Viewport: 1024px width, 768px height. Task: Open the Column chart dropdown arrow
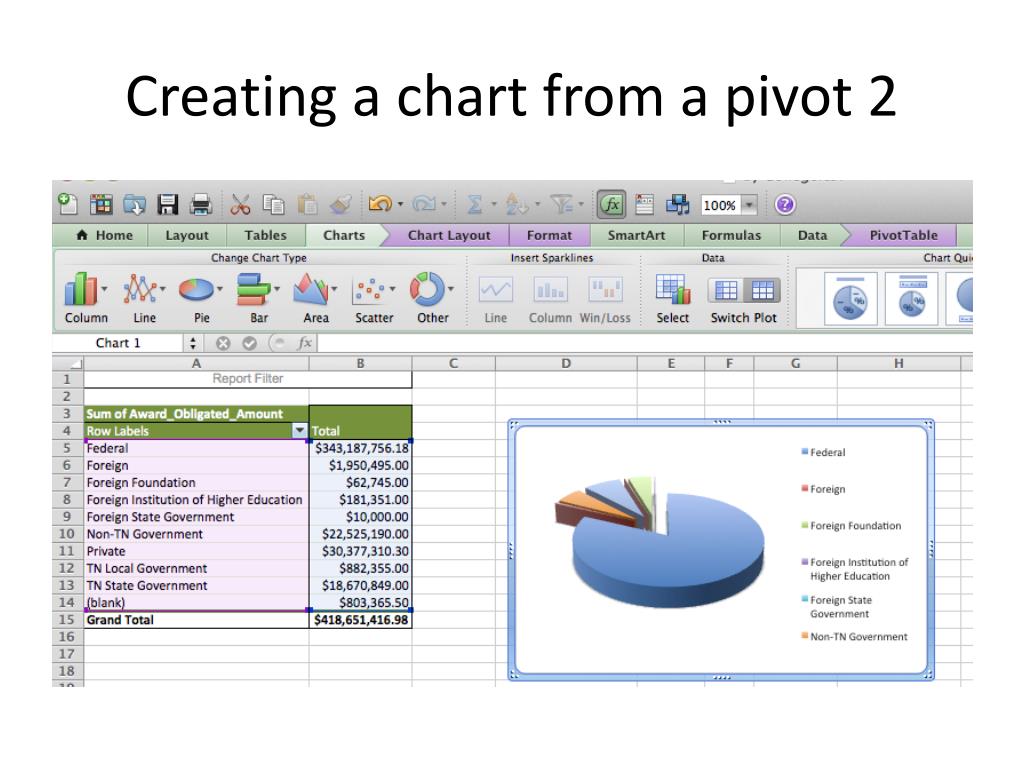104,288
